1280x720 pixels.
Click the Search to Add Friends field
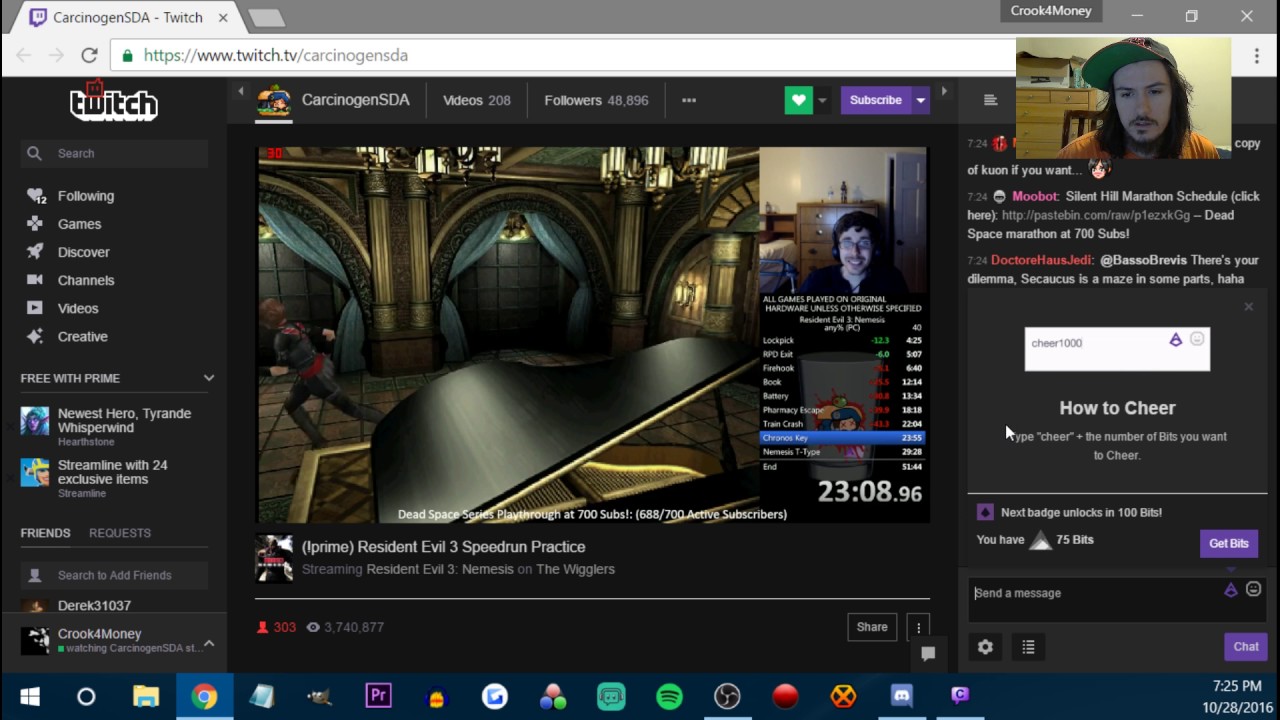click(x=114, y=575)
